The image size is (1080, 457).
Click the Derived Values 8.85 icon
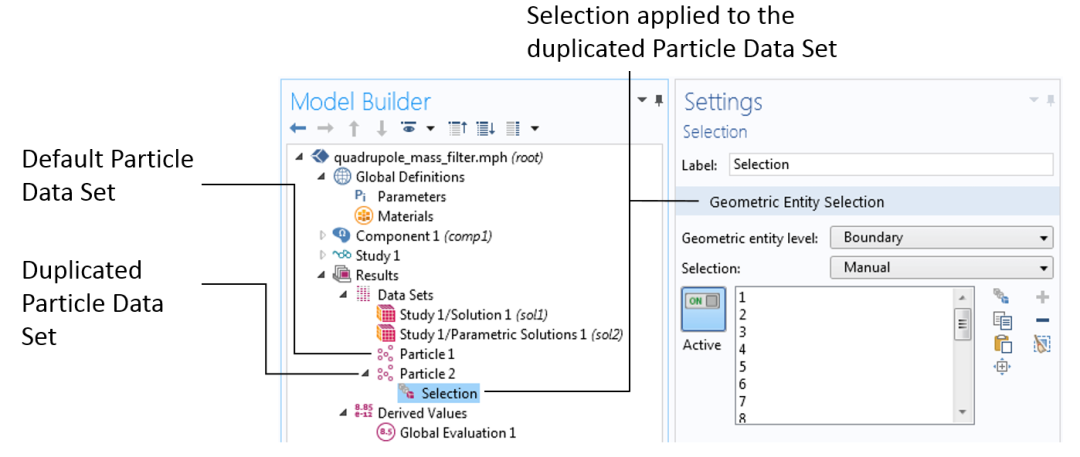(x=363, y=413)
